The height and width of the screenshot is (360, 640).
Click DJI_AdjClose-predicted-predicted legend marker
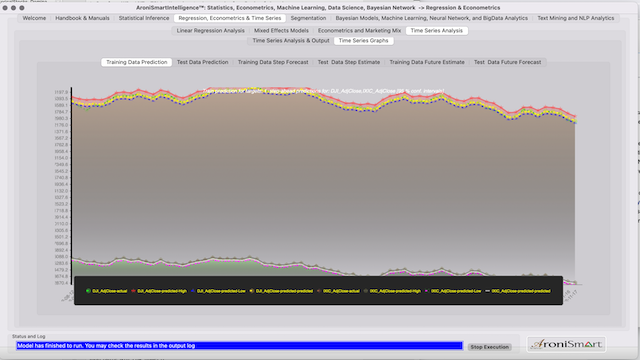click(x=252, y=291)
